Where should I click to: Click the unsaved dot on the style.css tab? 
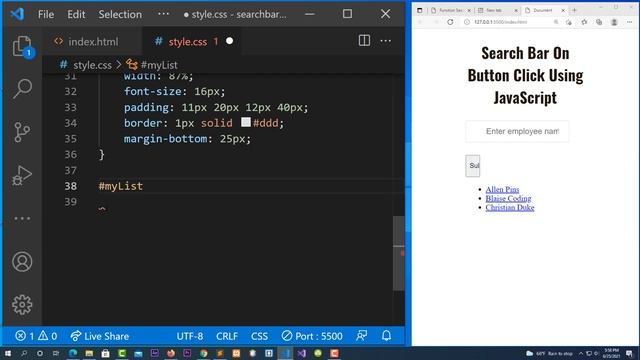tap(229, 41)
